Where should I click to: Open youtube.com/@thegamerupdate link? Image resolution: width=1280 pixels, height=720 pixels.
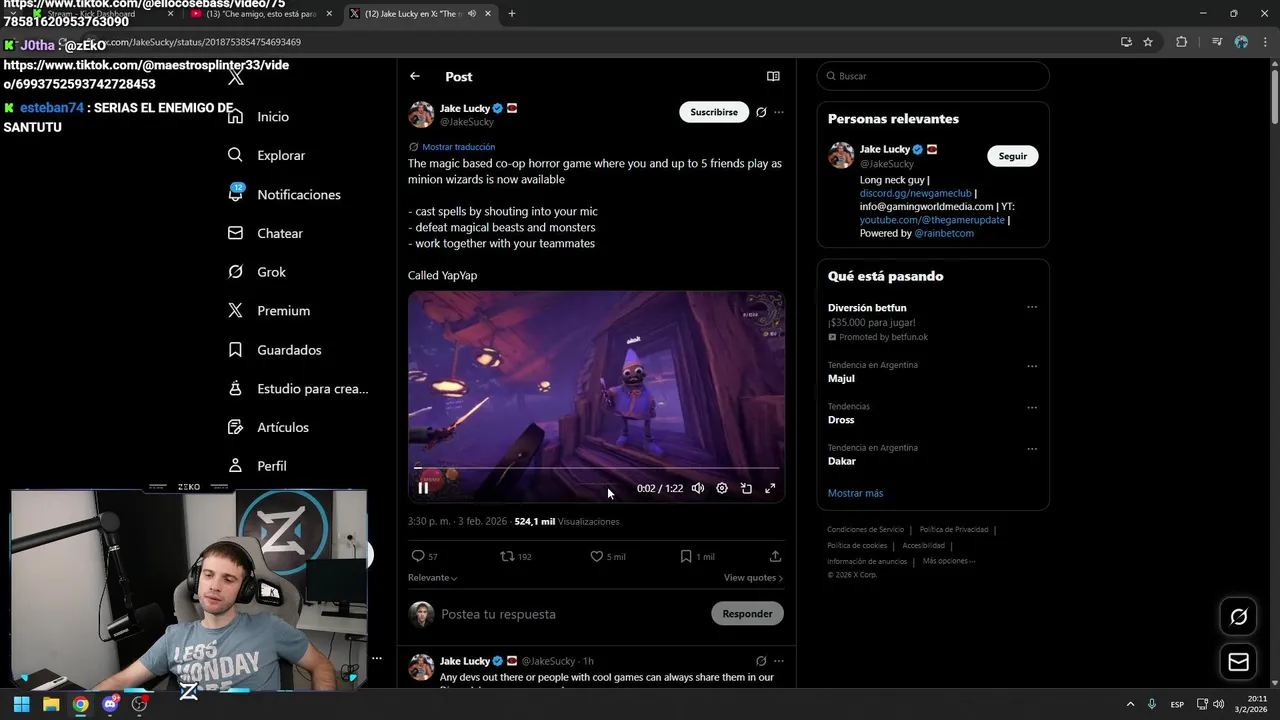(x=932, y=220)
